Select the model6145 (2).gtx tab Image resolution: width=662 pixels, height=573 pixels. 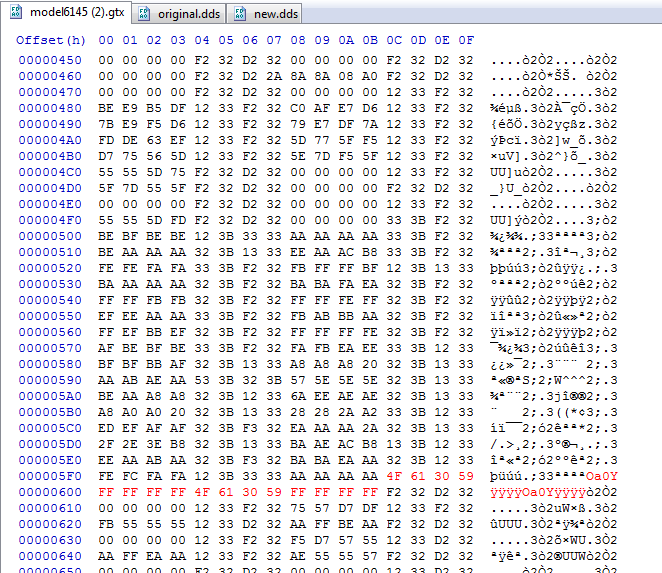(68, 12)
